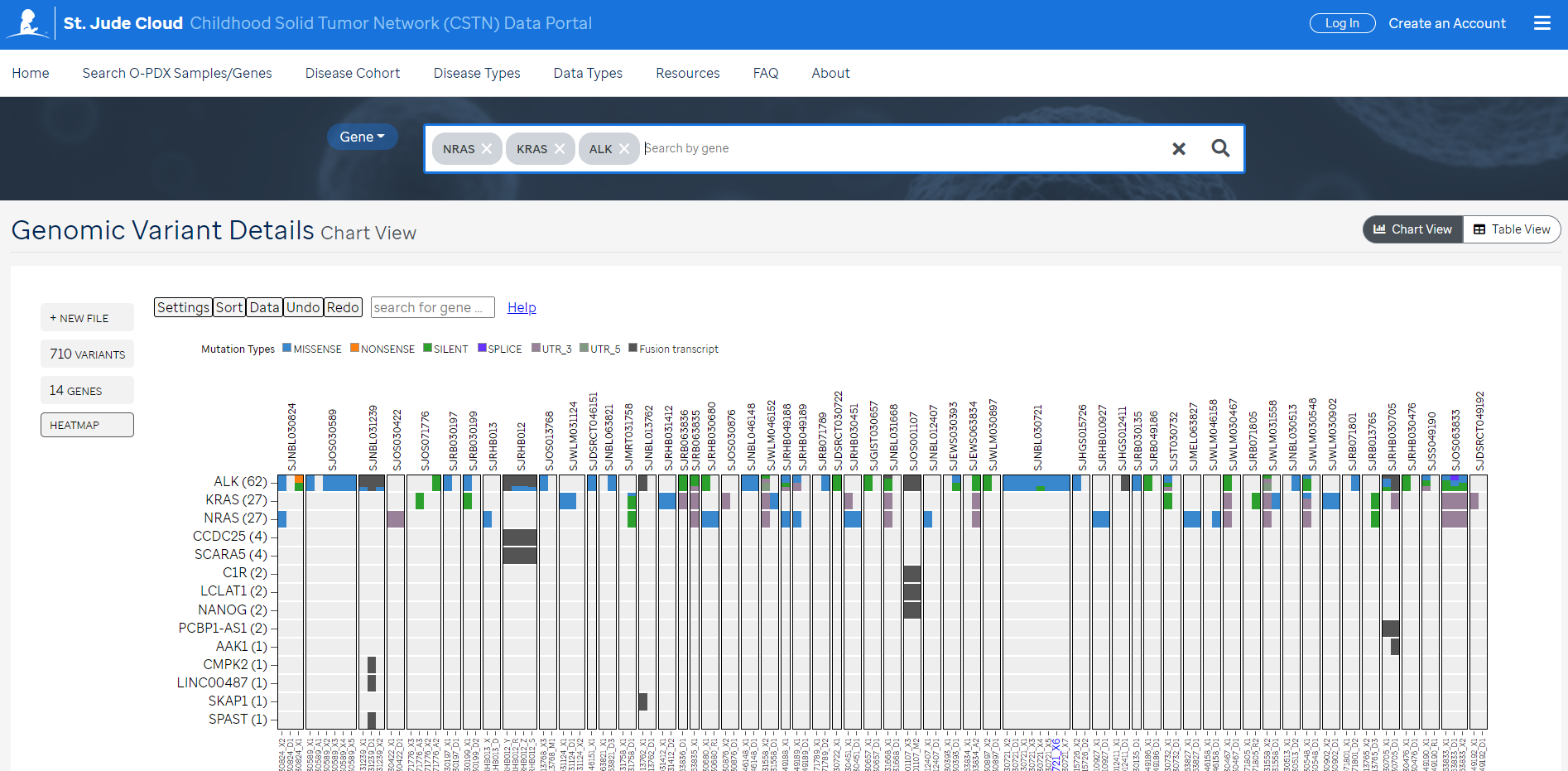Viewport: 1568px width, 771px height.
Task: Select the CMPK2 (1) gene label
Action: tap(235, 665)
